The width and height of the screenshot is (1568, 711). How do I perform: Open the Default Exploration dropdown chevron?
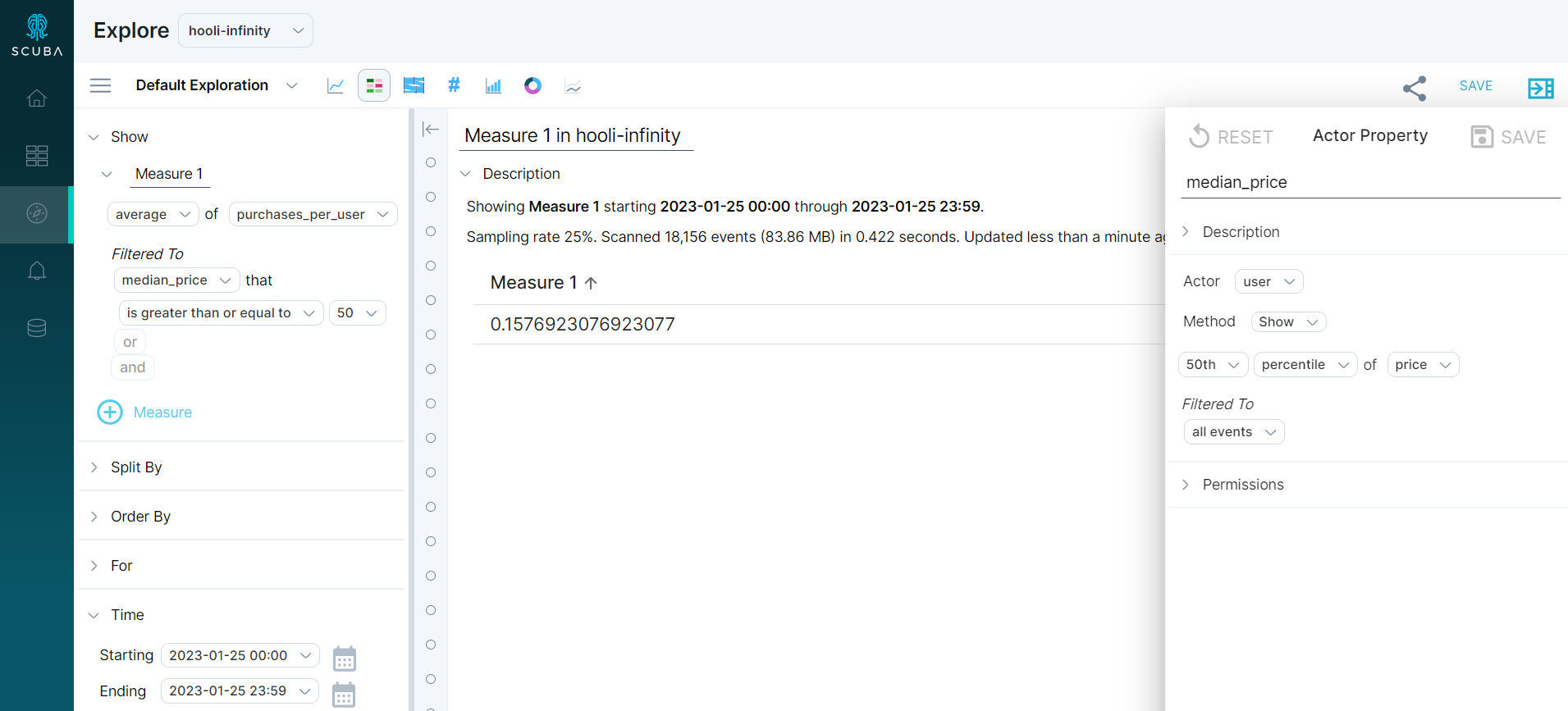291,85
